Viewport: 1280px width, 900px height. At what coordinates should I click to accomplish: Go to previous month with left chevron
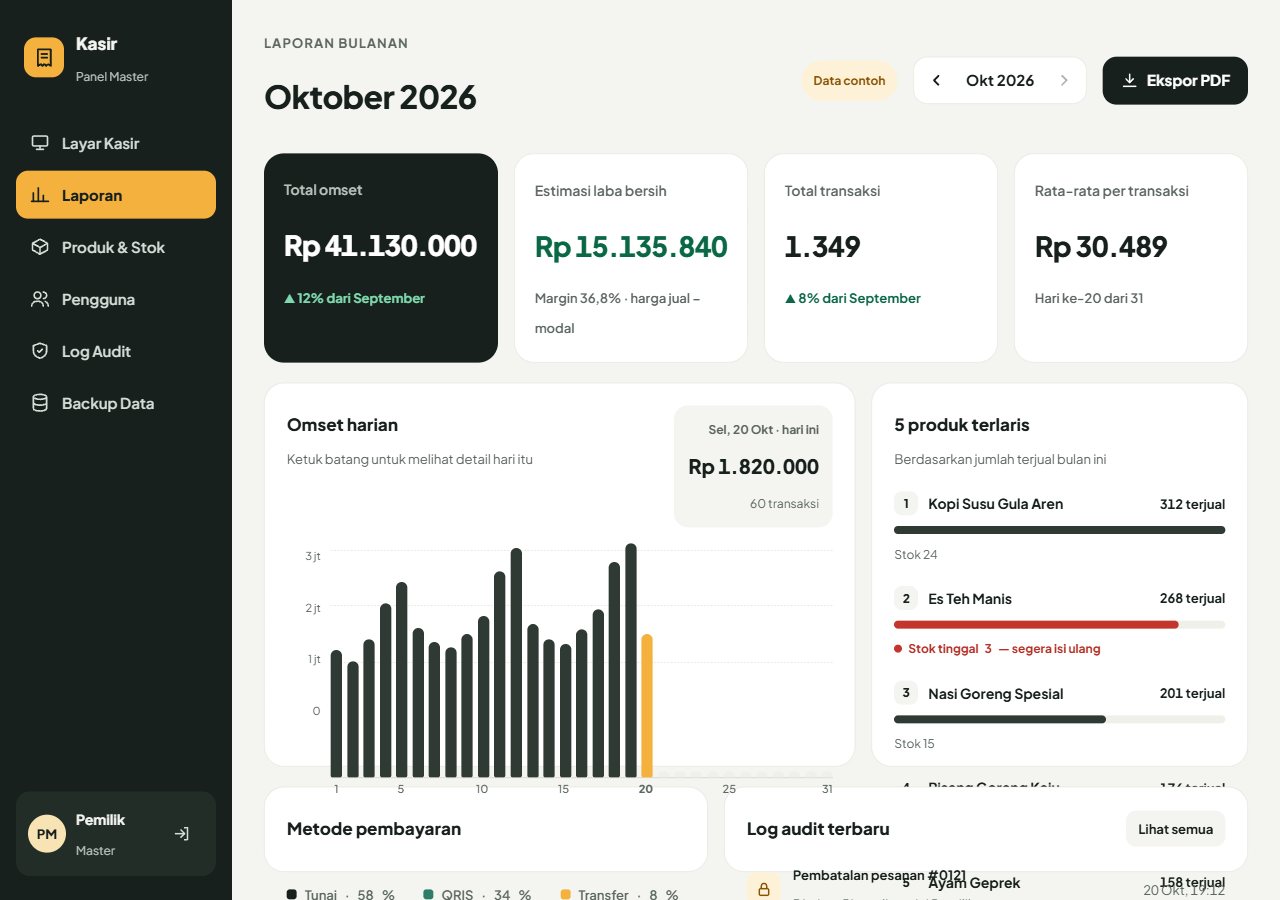tap(936, 80)
